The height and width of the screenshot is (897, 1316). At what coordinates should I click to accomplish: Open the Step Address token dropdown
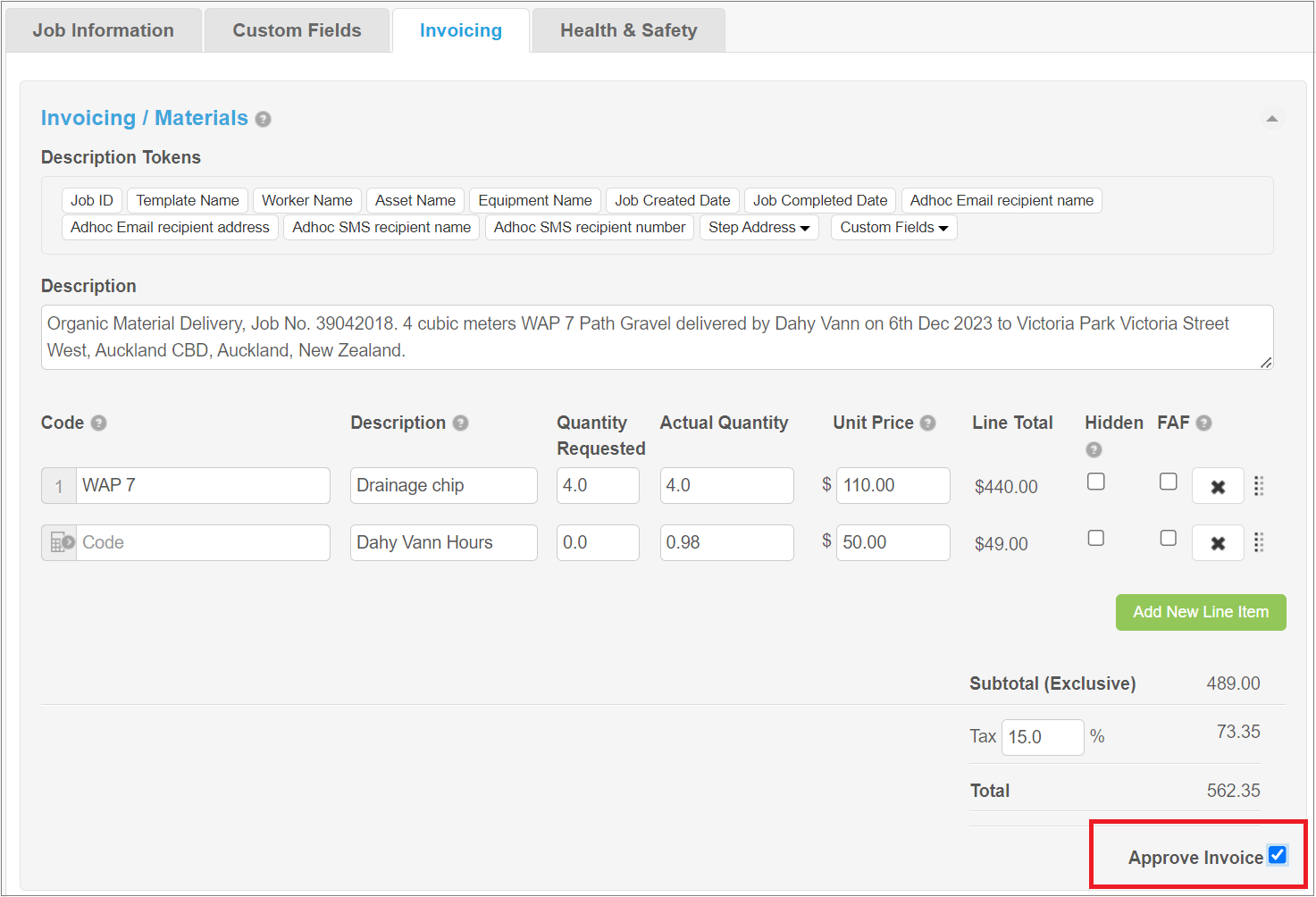(759, 228)
